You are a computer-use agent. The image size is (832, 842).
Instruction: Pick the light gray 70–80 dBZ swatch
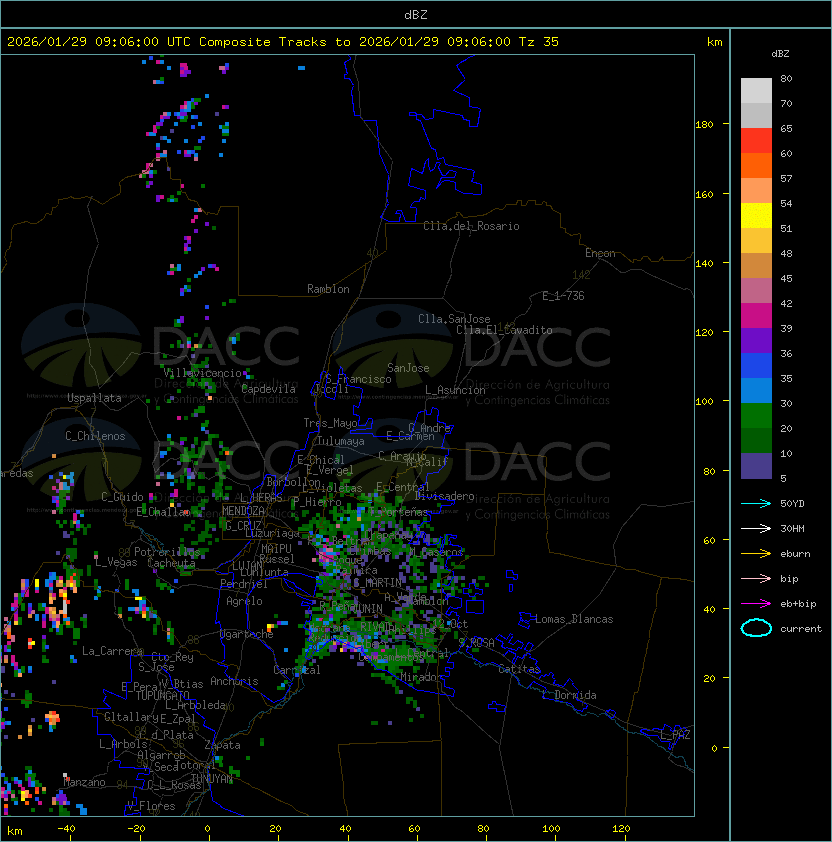coord(756,90)
